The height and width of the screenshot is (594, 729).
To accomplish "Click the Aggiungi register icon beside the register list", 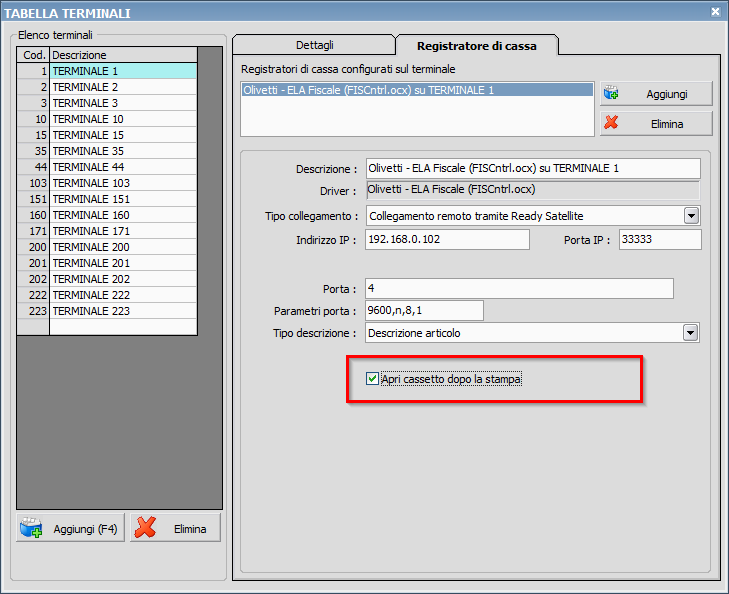I will 611,93.
